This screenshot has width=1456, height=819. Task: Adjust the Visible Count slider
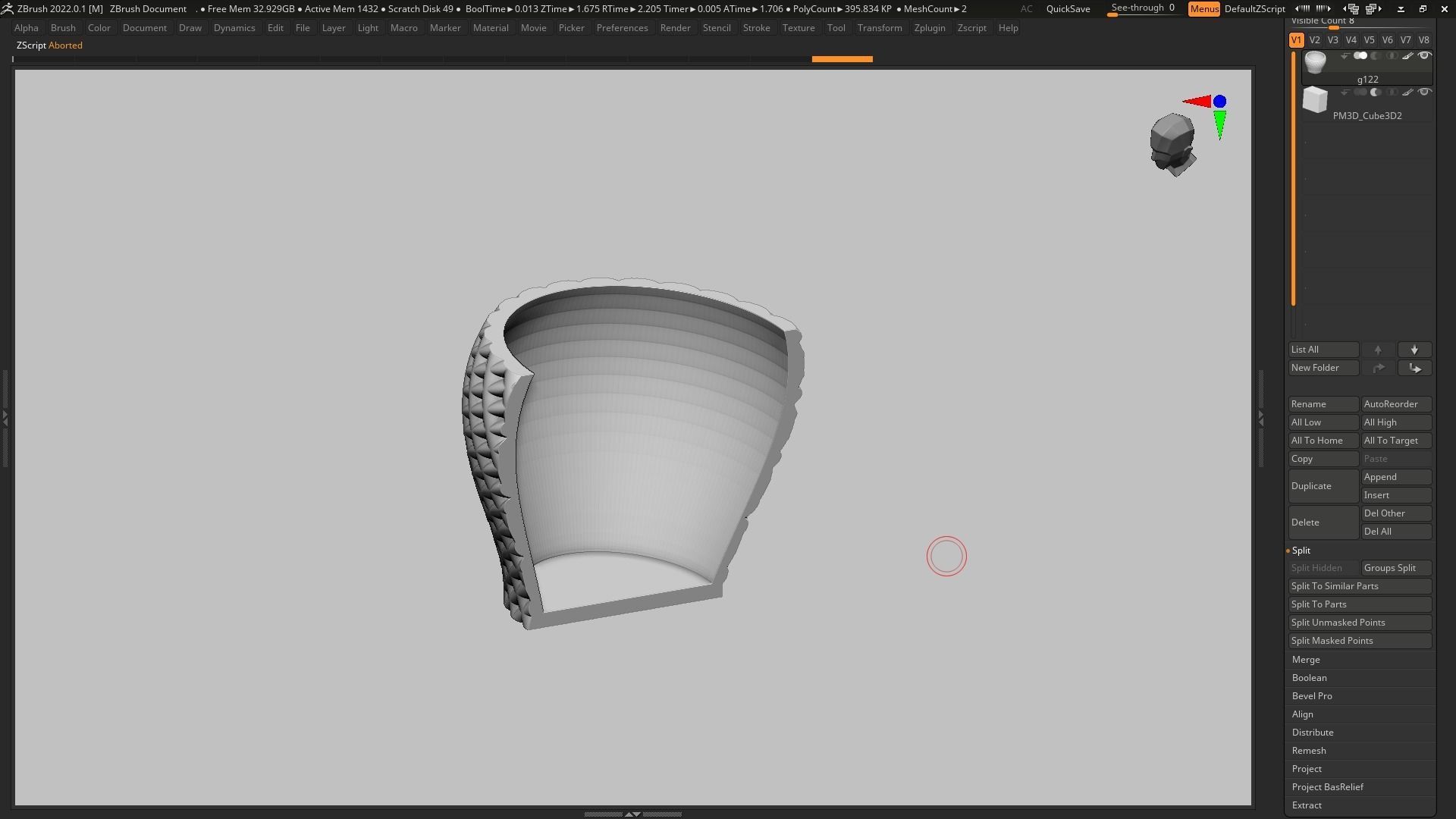tap(1360, 22)
